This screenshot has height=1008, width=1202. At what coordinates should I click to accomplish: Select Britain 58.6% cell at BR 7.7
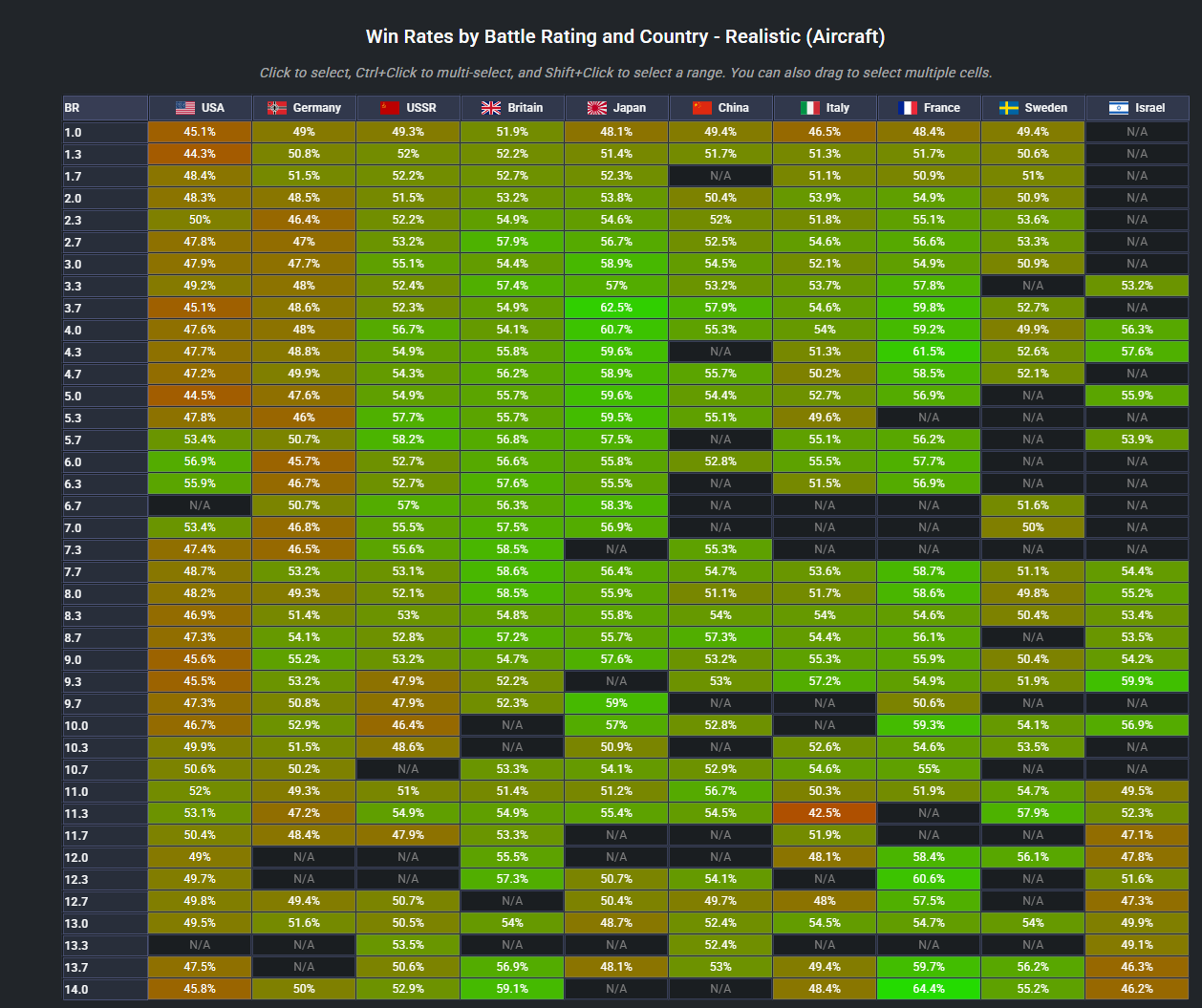pos(512,571)
